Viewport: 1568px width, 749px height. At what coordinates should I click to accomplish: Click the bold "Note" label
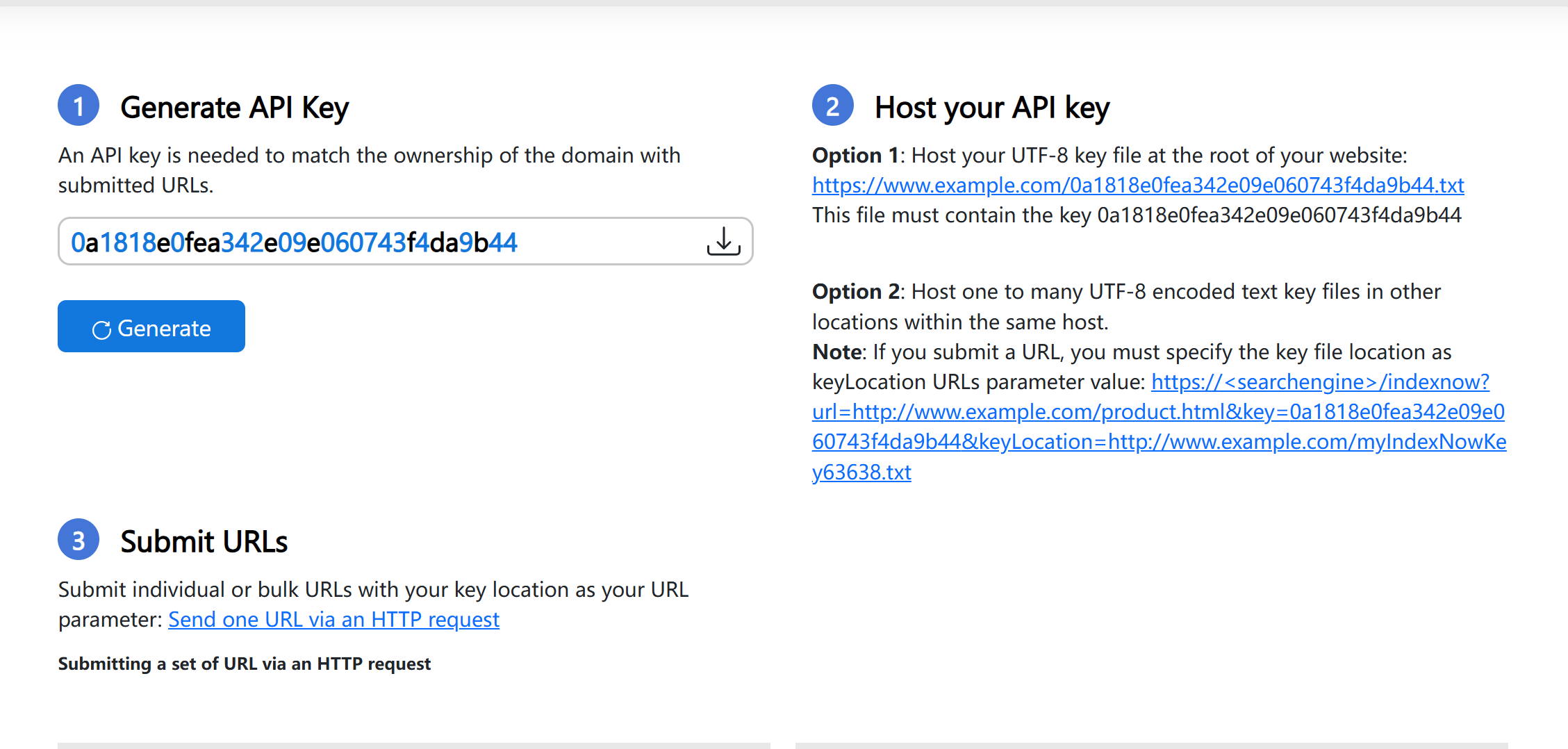(x=837, y=352)
